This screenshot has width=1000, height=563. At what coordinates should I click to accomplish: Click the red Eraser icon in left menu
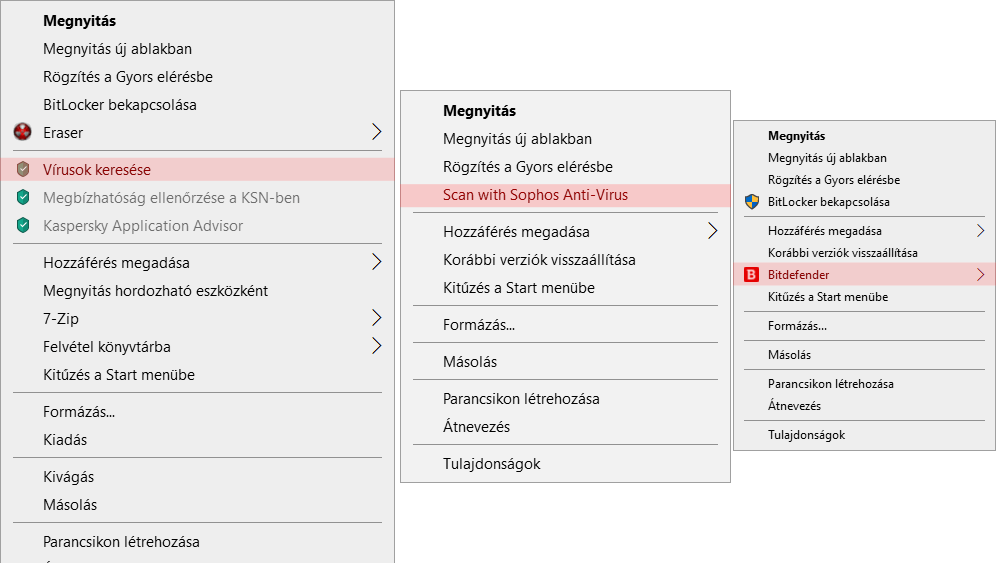(22, 132)
